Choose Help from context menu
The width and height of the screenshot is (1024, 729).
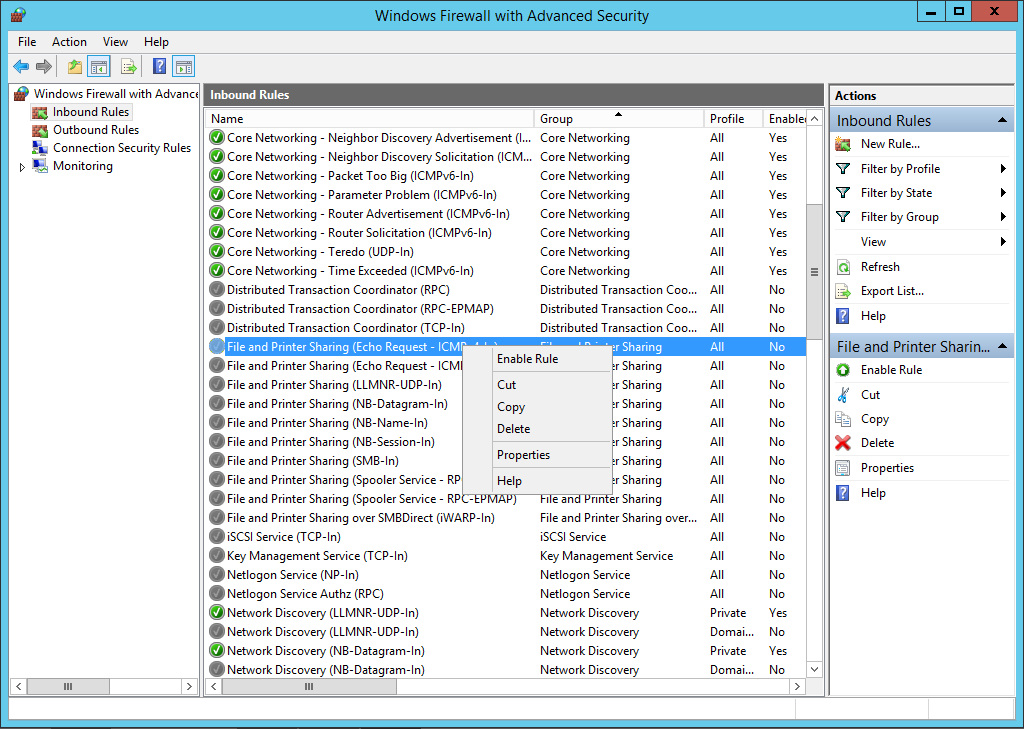(x=537, y=481)
